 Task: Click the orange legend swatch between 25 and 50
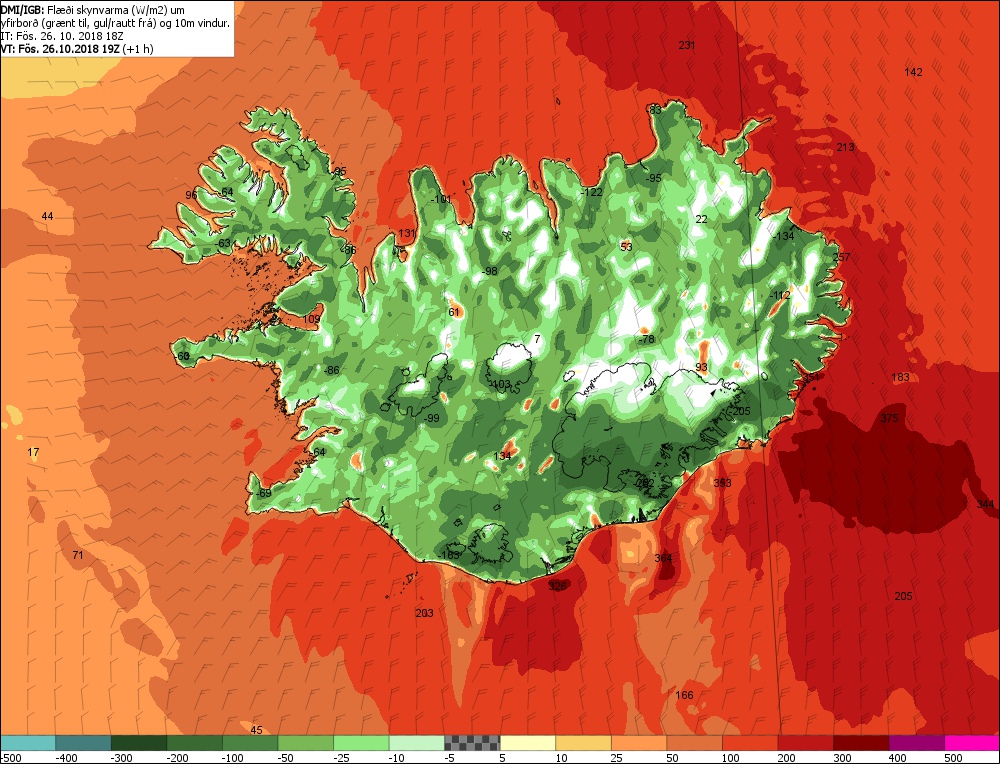click(639, 742)
